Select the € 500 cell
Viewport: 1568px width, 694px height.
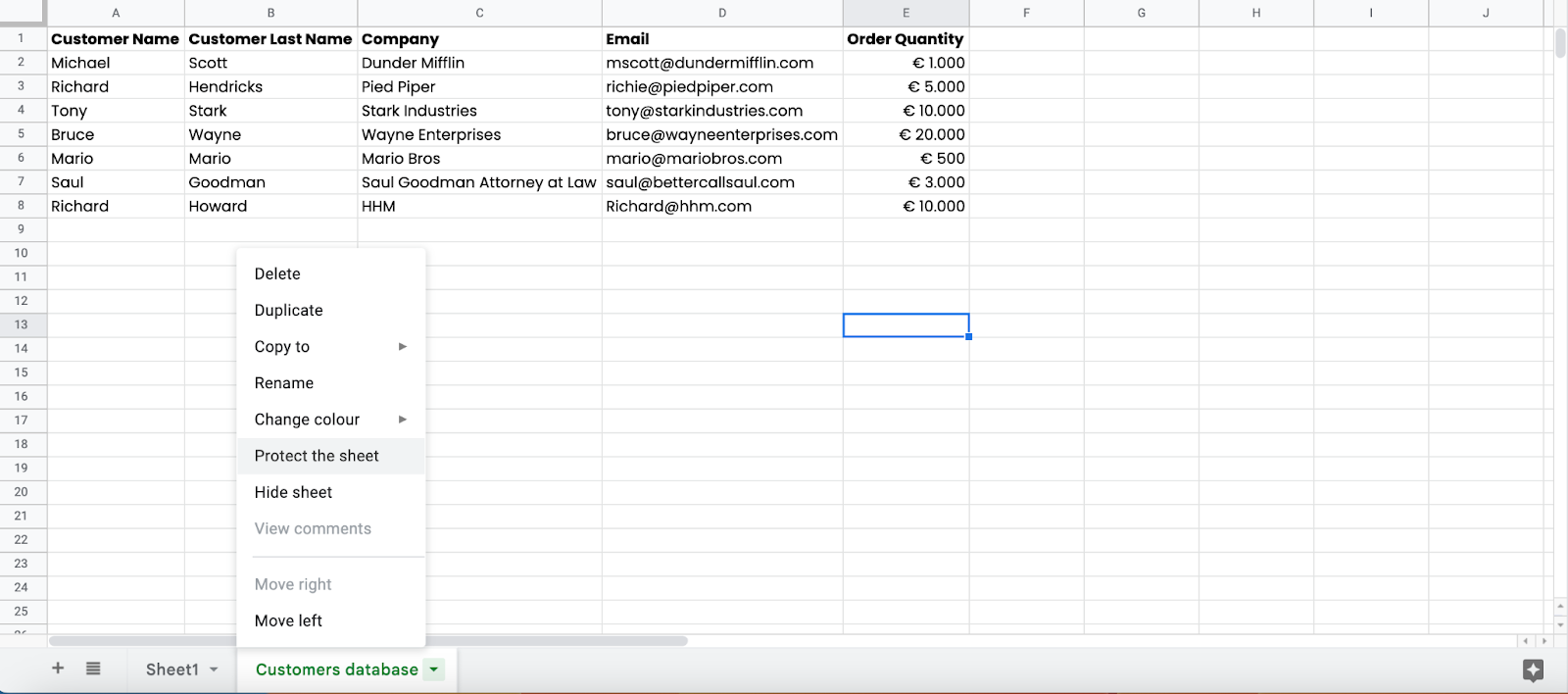pos(906,159)
